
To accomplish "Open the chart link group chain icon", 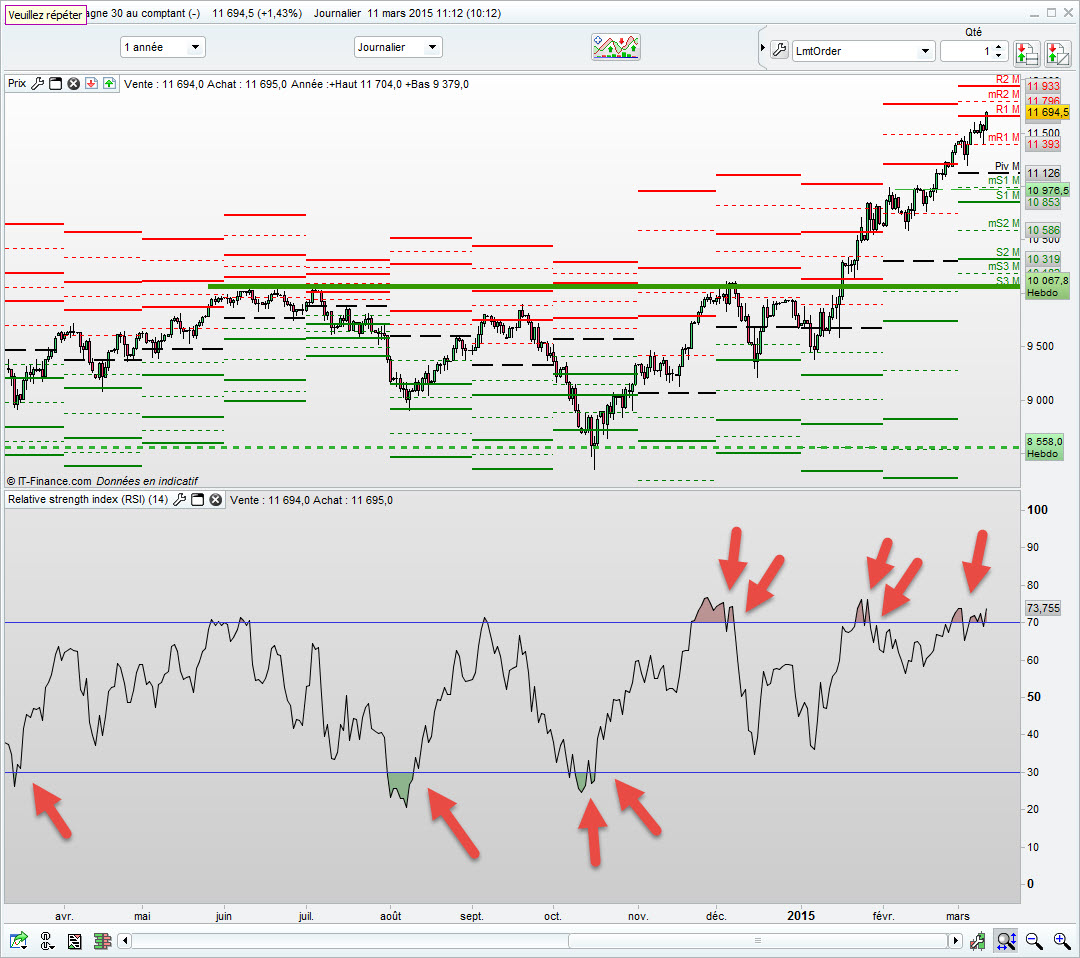I will (x=47, y=940).
